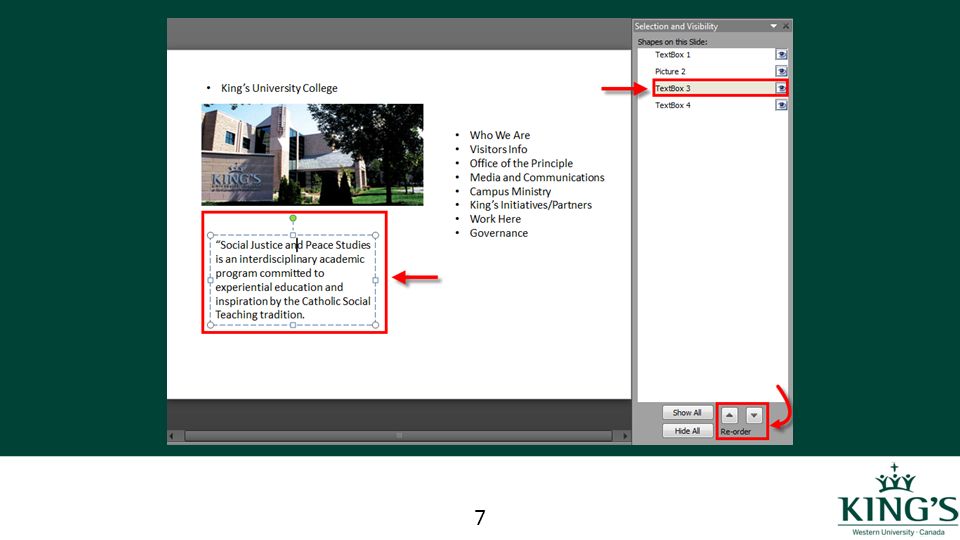Move shape down with Re-order down arrow
The image size is (960, 540).
754,415
